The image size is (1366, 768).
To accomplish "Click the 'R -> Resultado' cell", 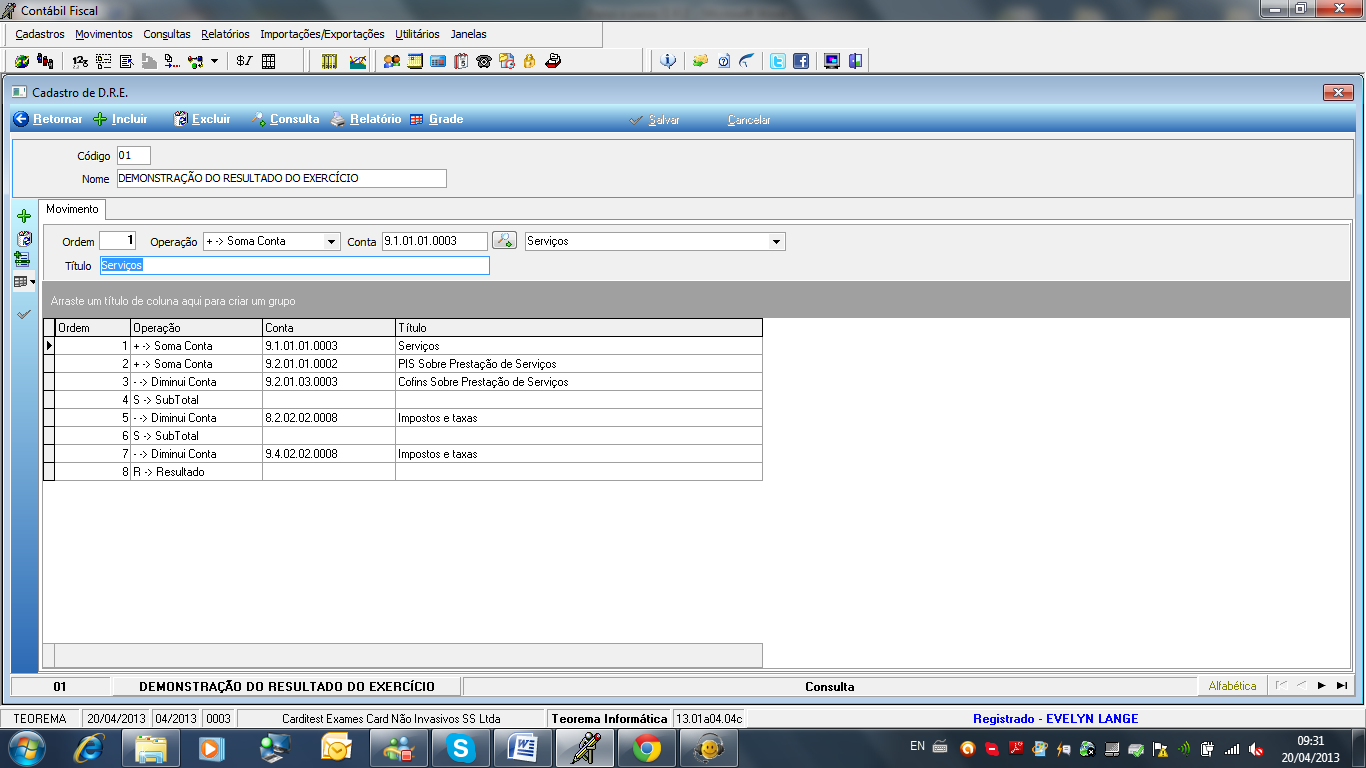I will coord(196,472).
